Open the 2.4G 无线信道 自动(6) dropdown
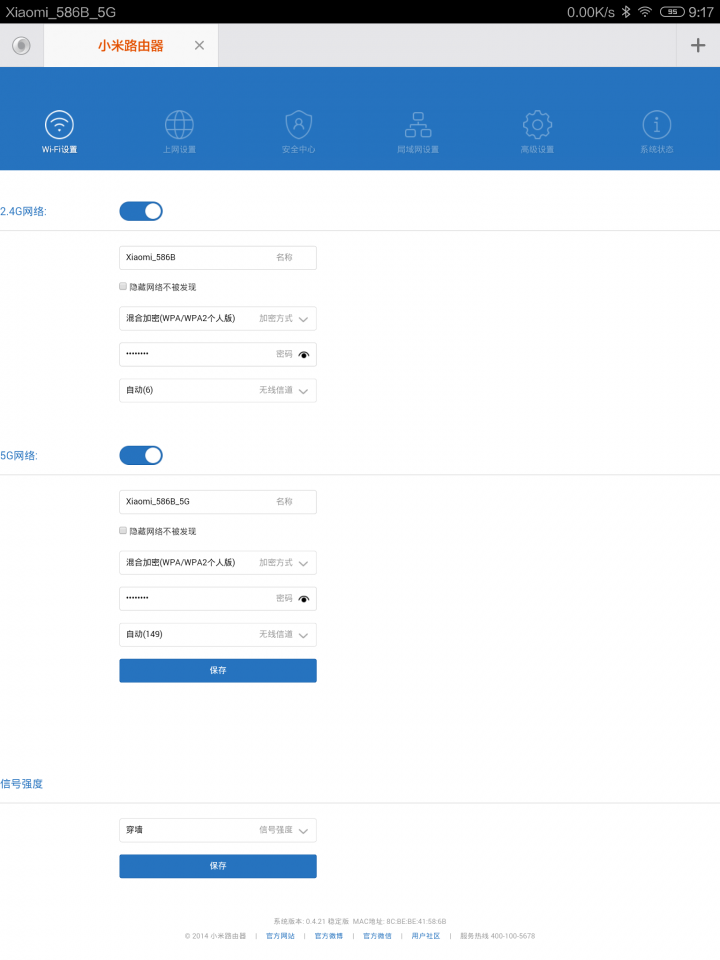Viewport: 720px width, 960px height. [x=218, y=391]
